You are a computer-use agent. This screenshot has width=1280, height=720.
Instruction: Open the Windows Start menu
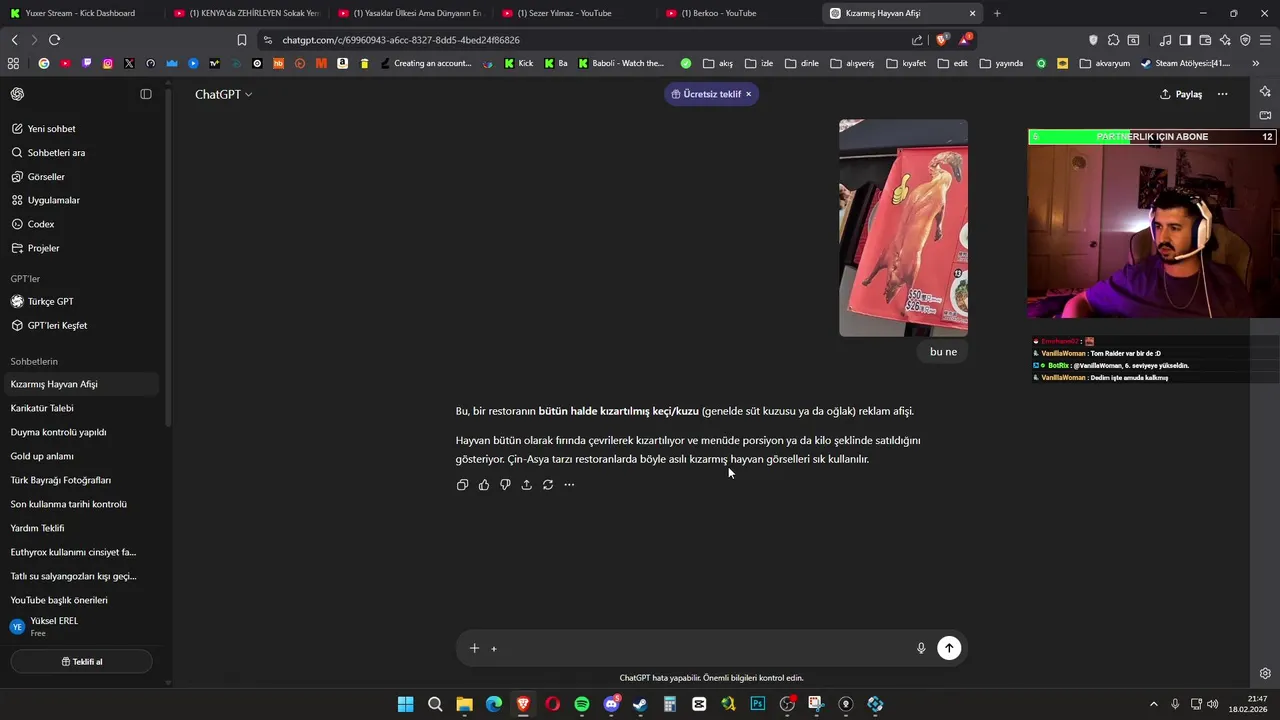(x=405, y=704)
